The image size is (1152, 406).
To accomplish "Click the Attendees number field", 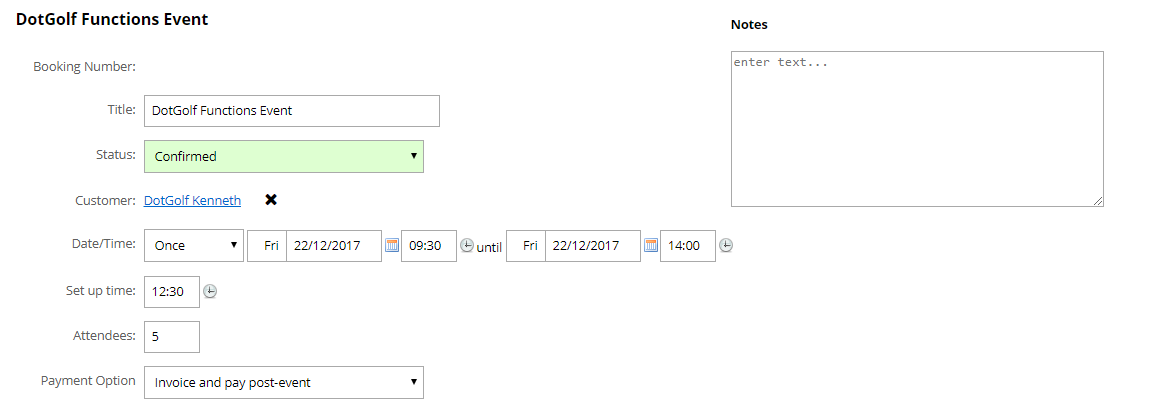I will click(172, 337).
